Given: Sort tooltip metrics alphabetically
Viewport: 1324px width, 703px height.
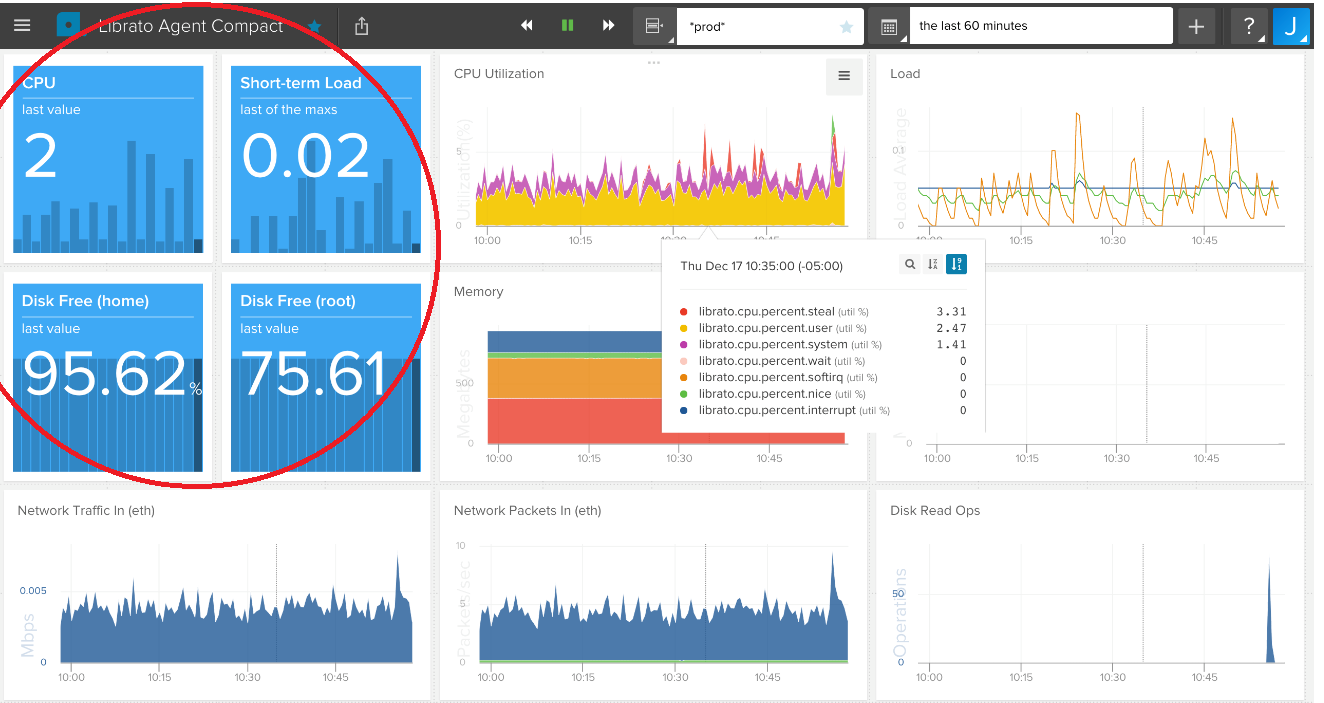Looking at the screenshot, I should (933, 265).
